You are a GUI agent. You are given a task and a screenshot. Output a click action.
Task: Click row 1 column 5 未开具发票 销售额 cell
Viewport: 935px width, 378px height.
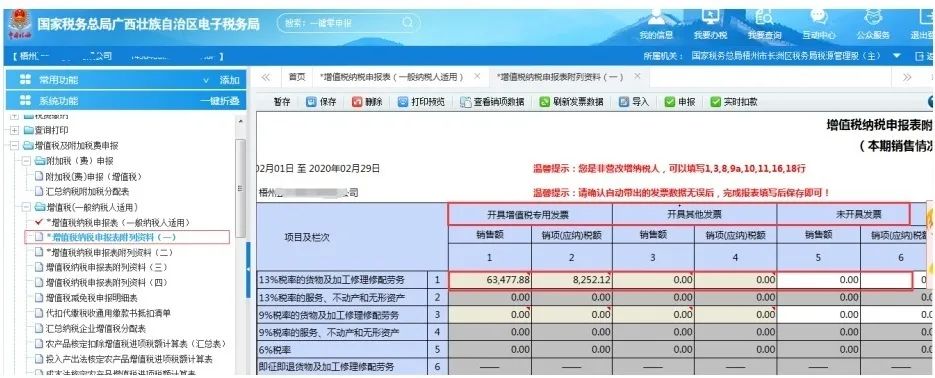pos(819,280)
